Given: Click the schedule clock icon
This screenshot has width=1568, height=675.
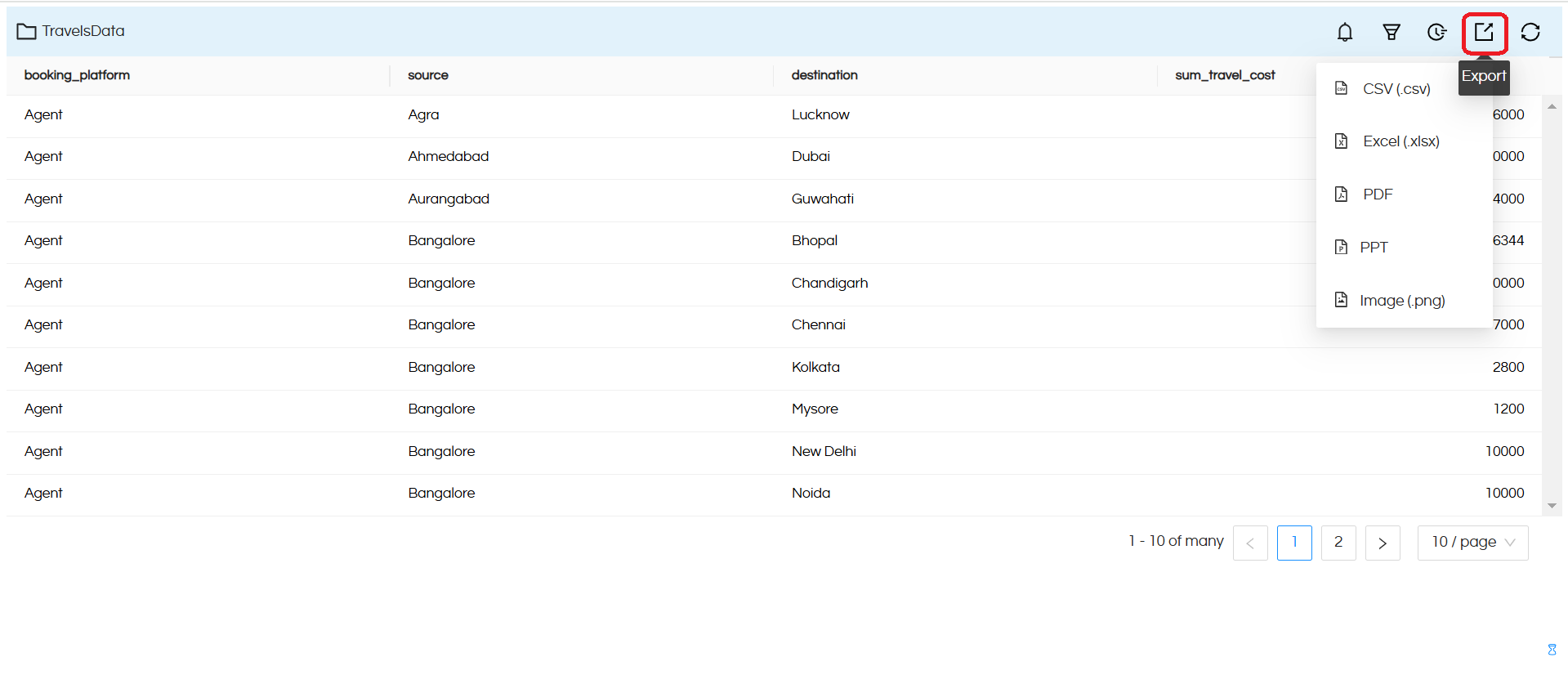Looking at the screenshot, I should click(1437, 32).
